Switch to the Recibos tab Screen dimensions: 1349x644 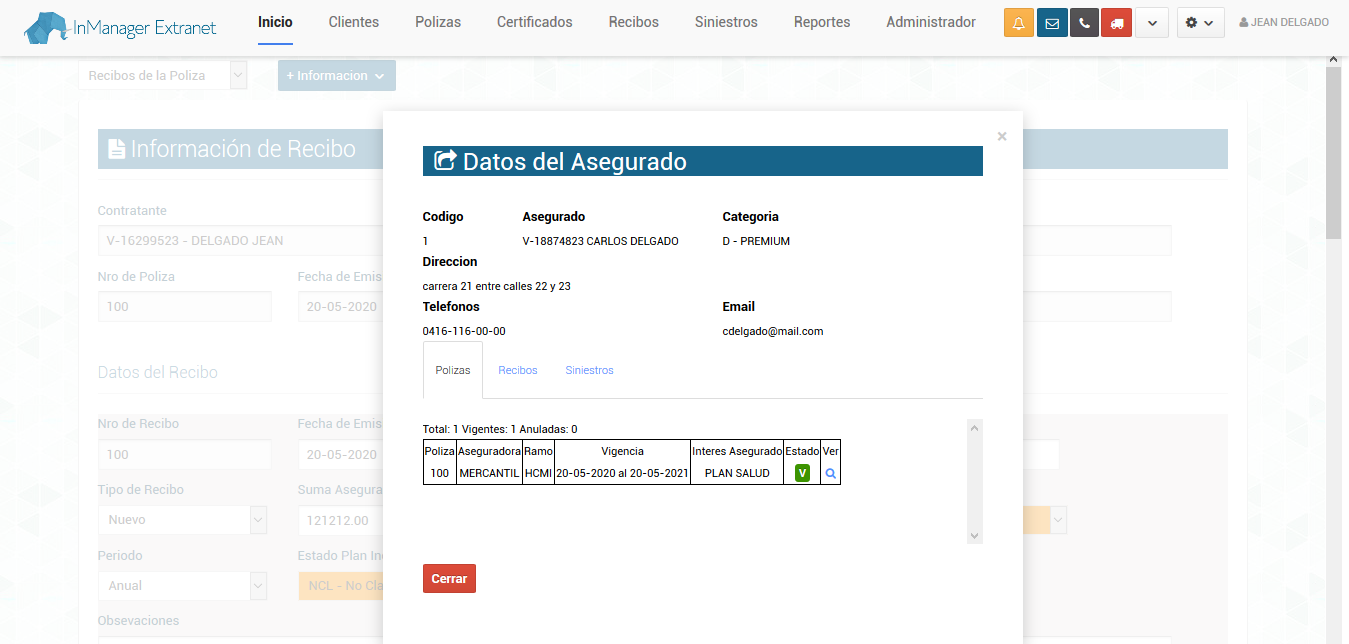click(517, 370)
